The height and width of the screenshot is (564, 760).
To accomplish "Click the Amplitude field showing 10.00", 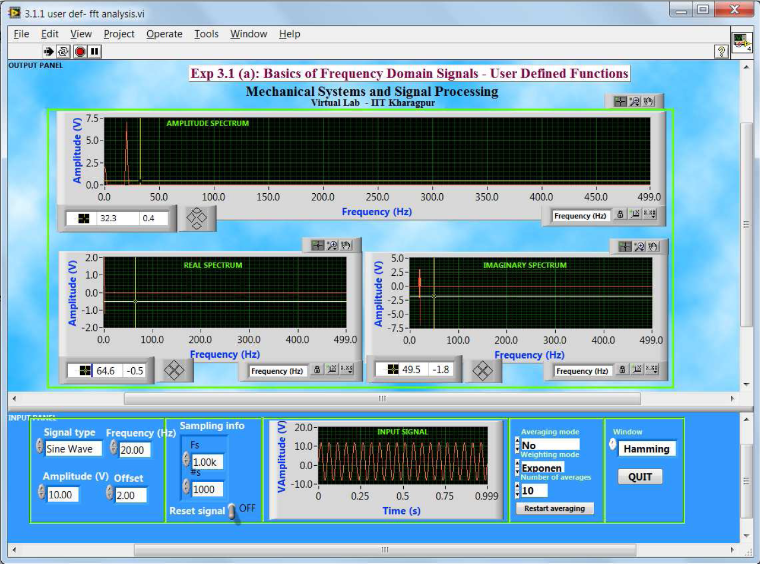I will (x=63, y=495).
